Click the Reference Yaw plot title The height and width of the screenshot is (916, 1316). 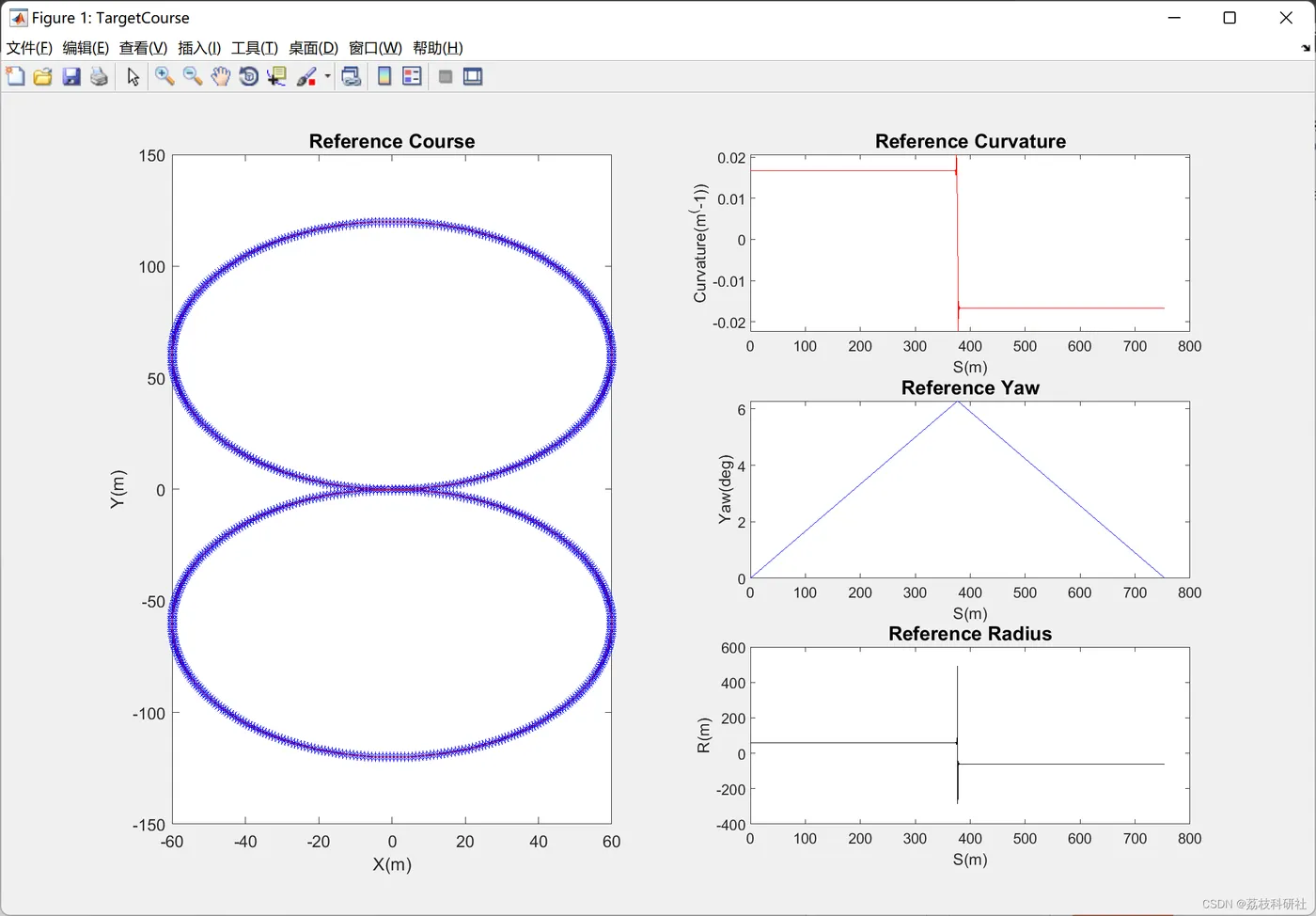tap(970, 387)
